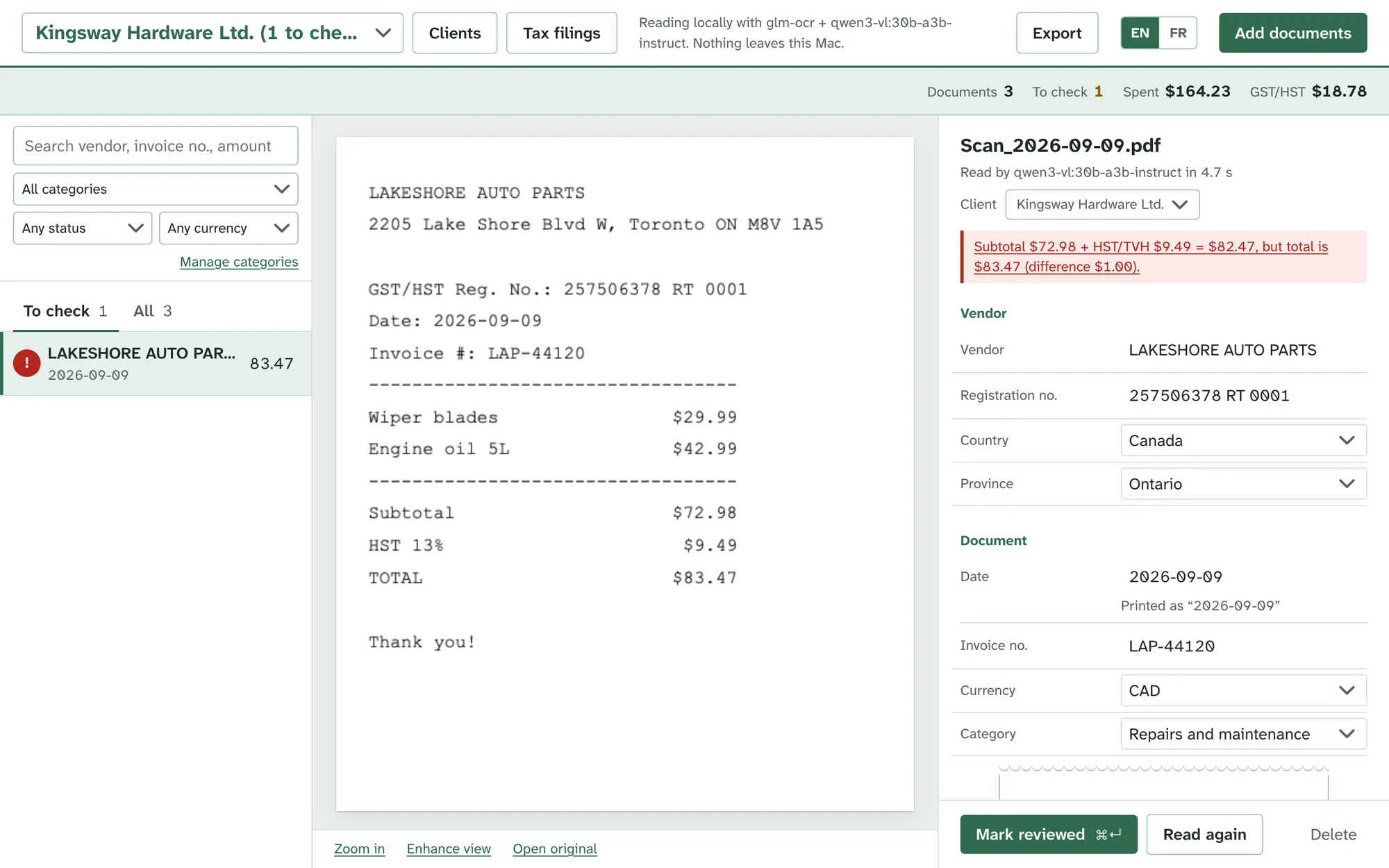Open the Currency dropdown set to CAD

pos(1243,690)
